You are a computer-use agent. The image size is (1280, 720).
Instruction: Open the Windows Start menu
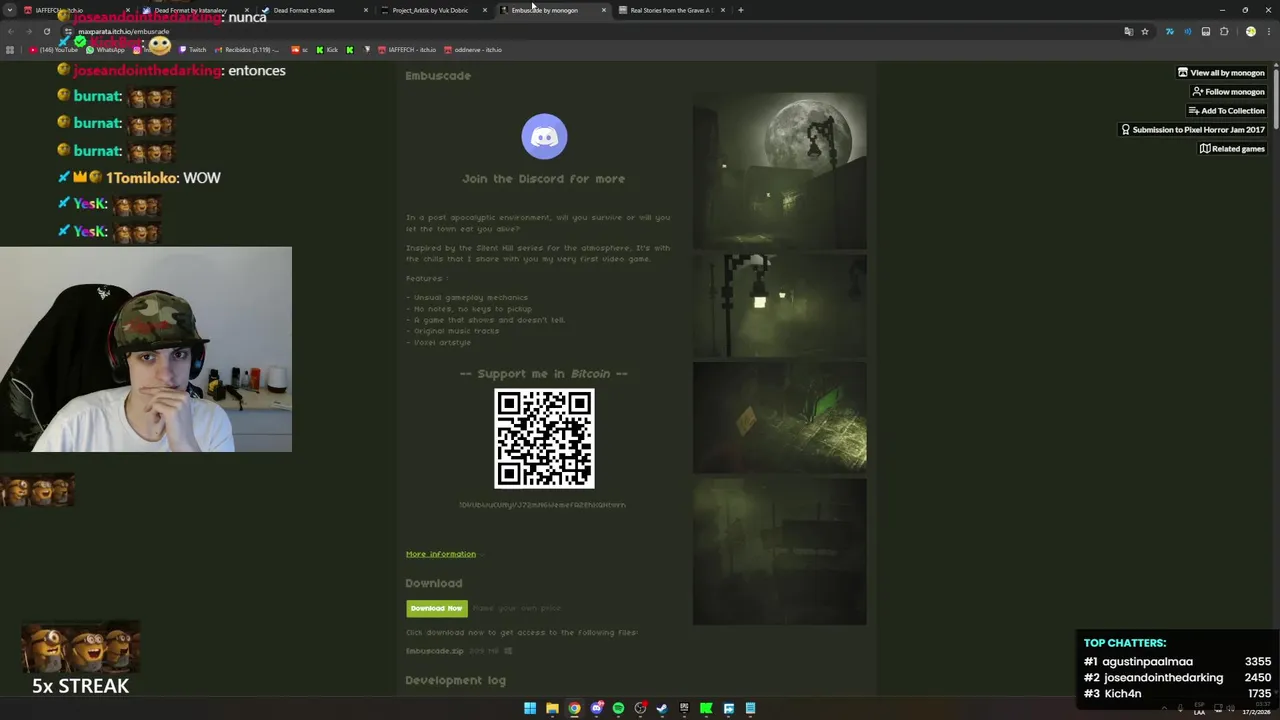[x=530, y=708]
